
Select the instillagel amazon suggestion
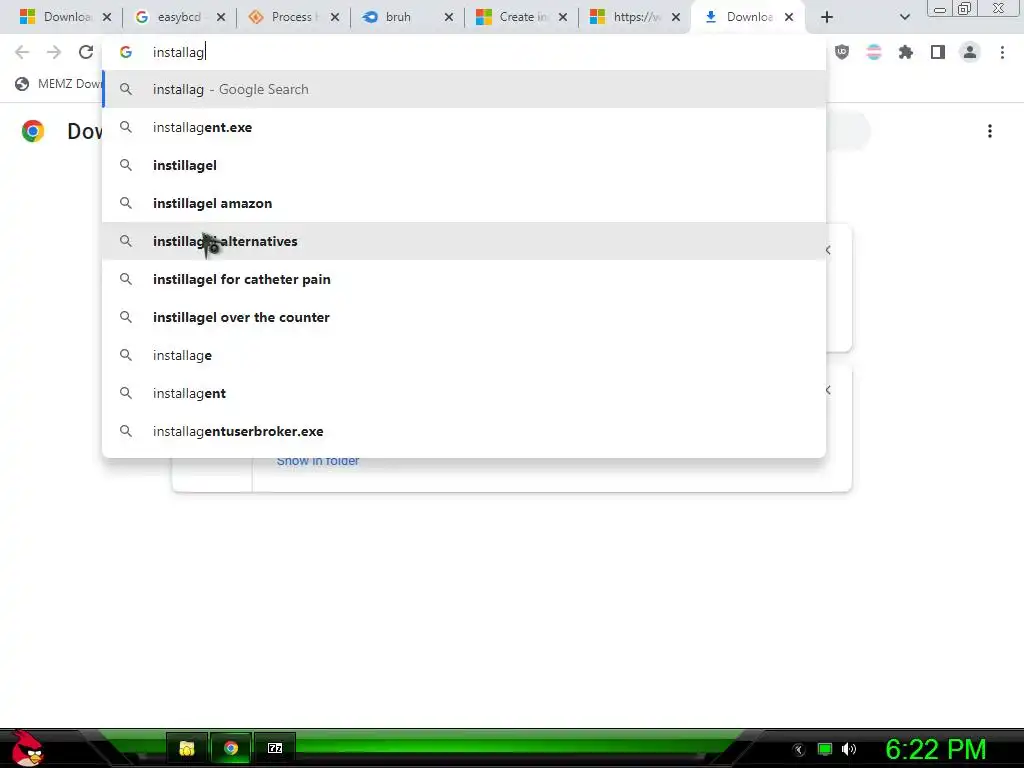click(x=464, y=203)
